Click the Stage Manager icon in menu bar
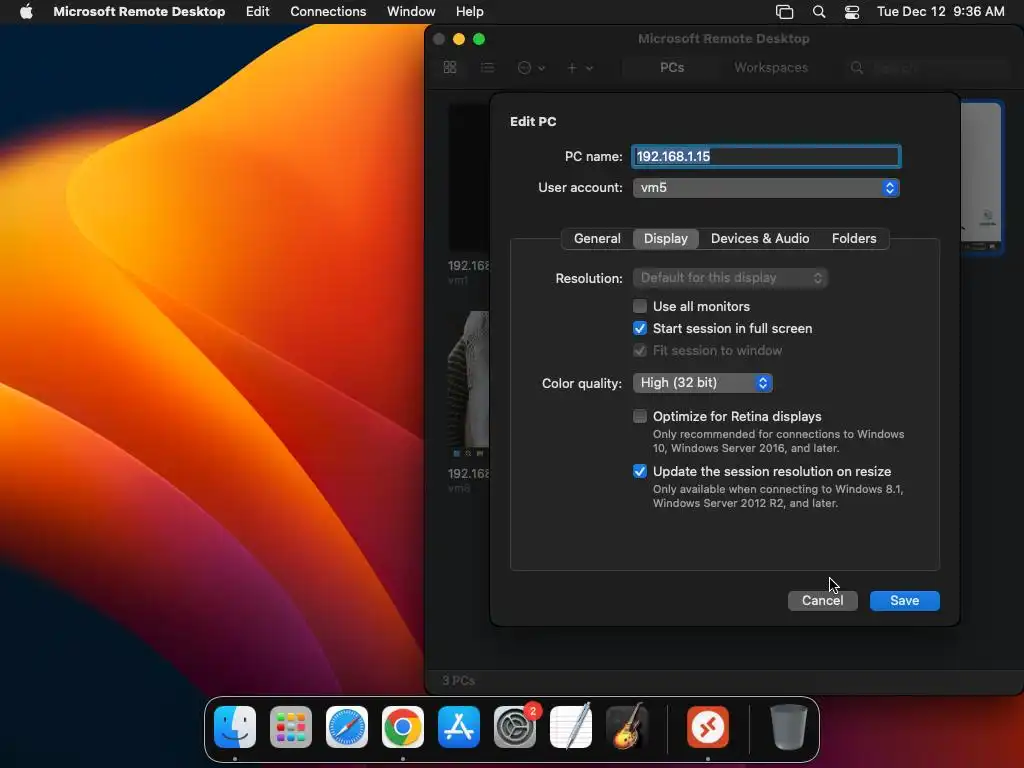 (x=784, y=12)
